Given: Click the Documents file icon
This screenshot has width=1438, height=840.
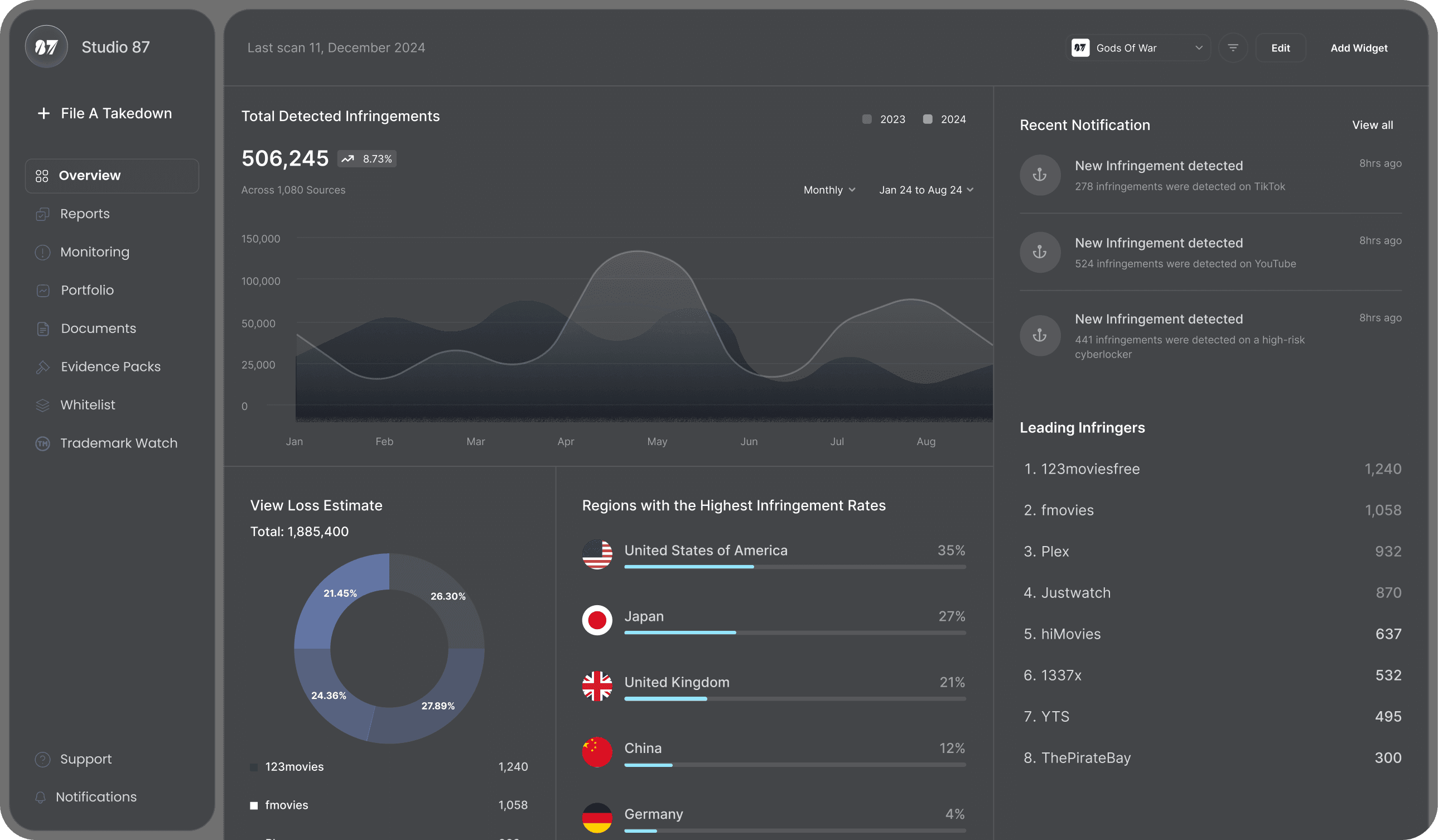Looking at the screenshot, I should point(43,329).
